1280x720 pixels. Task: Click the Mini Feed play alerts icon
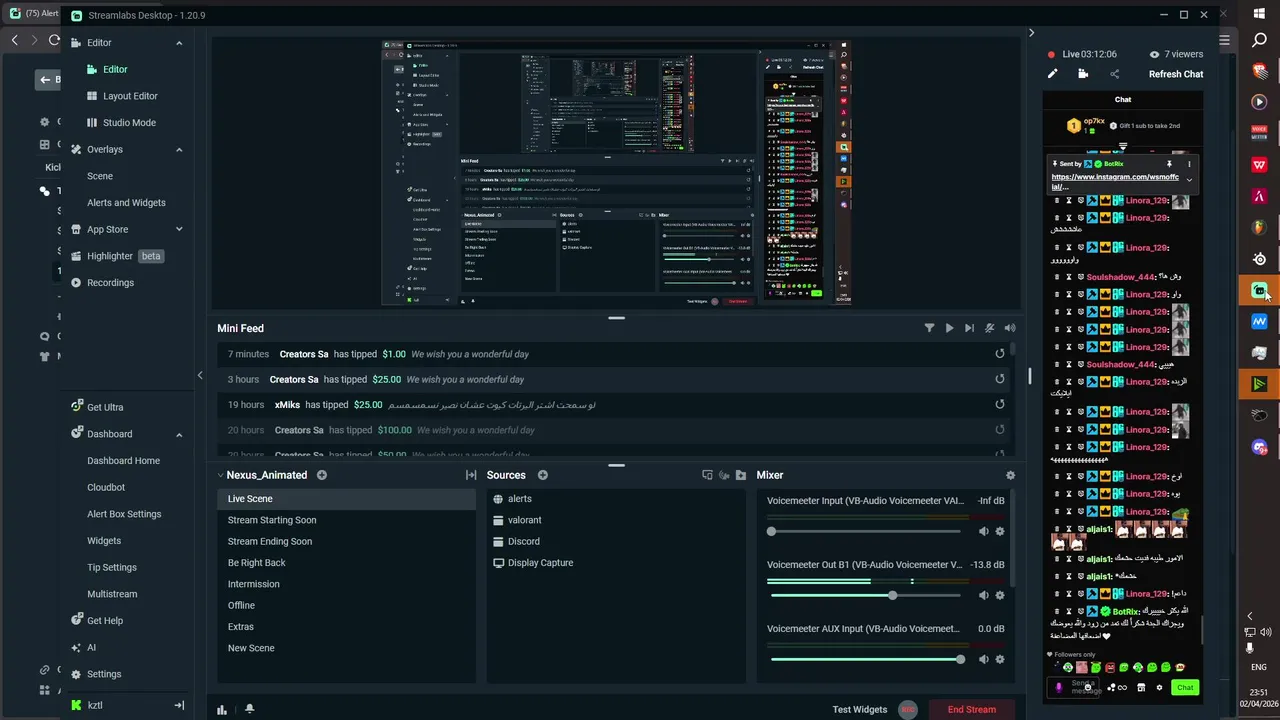point(949,328)
